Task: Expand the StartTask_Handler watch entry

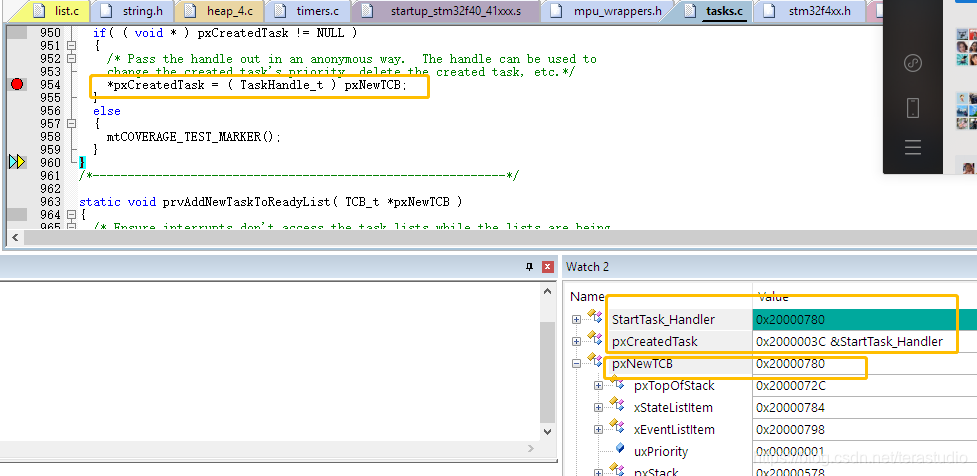Action: (576, 319)
